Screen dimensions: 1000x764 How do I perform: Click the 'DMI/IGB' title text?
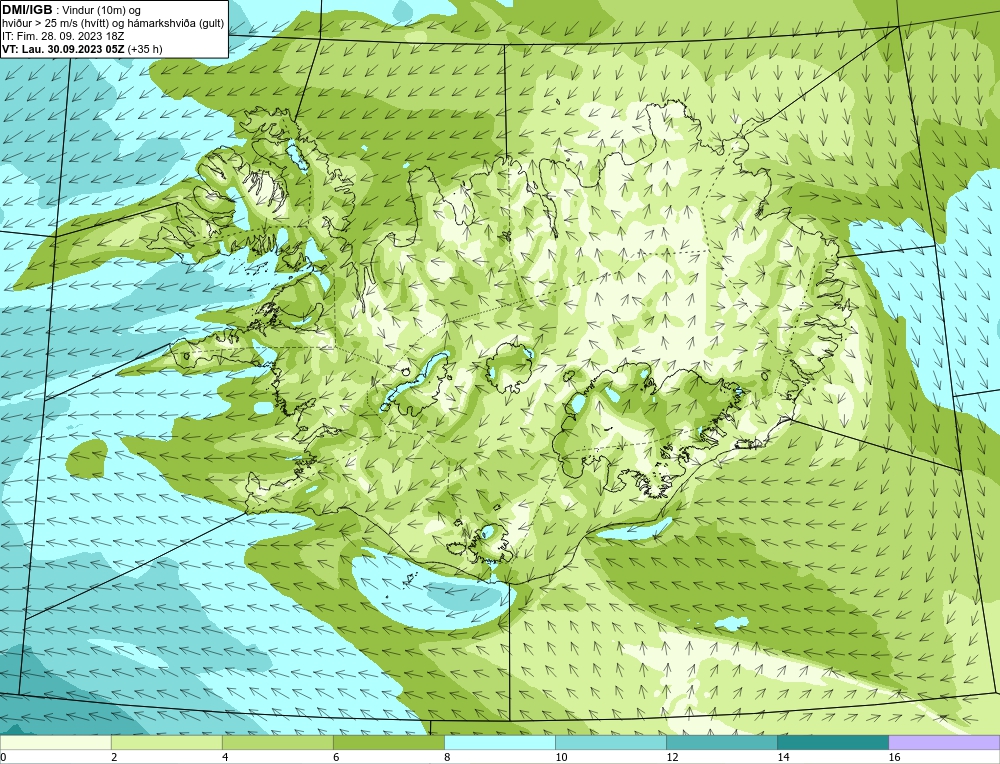[27, 10]
